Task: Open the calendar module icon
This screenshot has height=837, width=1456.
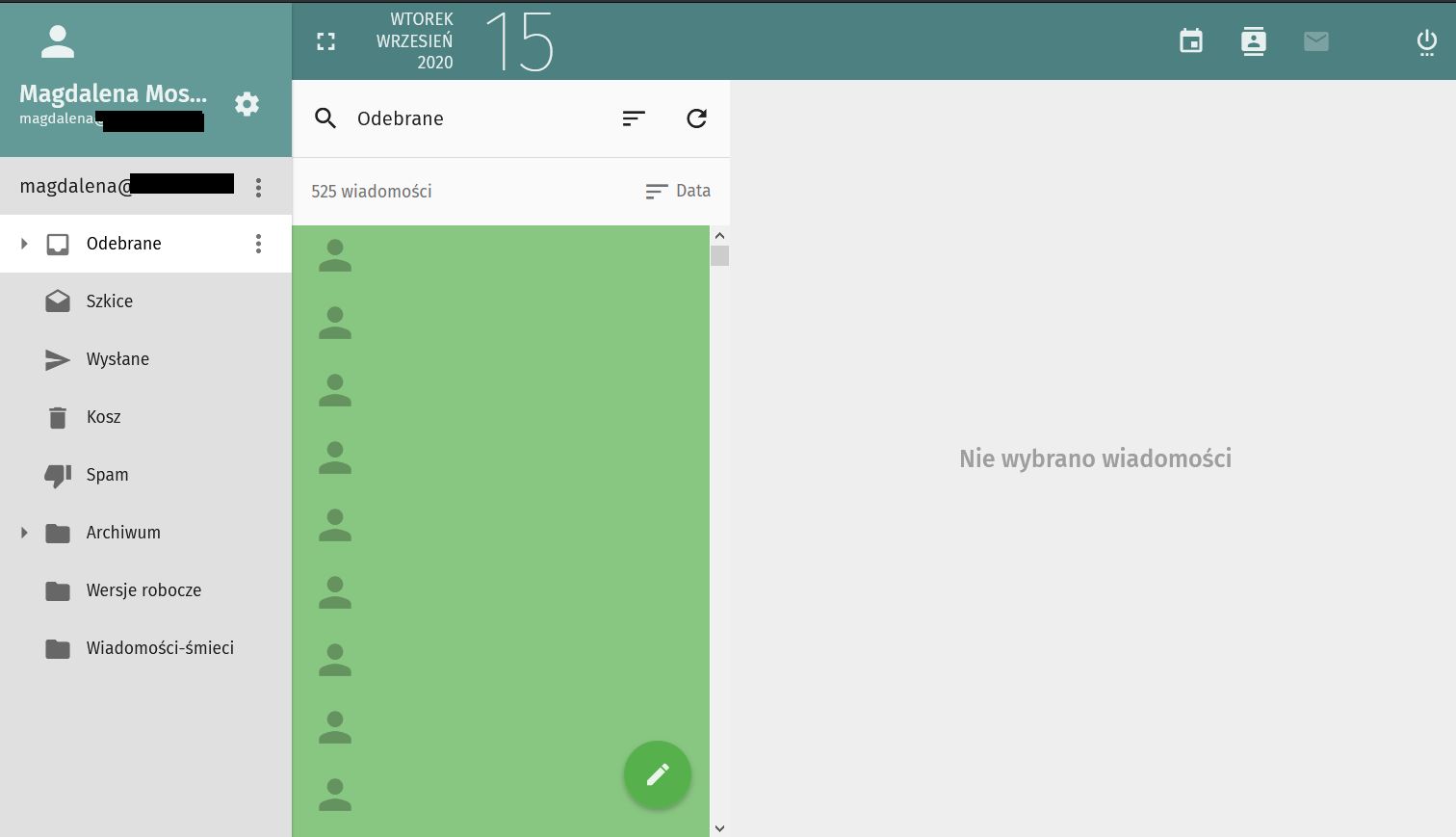Action: pyautogui.click(x=1191, y=41)
